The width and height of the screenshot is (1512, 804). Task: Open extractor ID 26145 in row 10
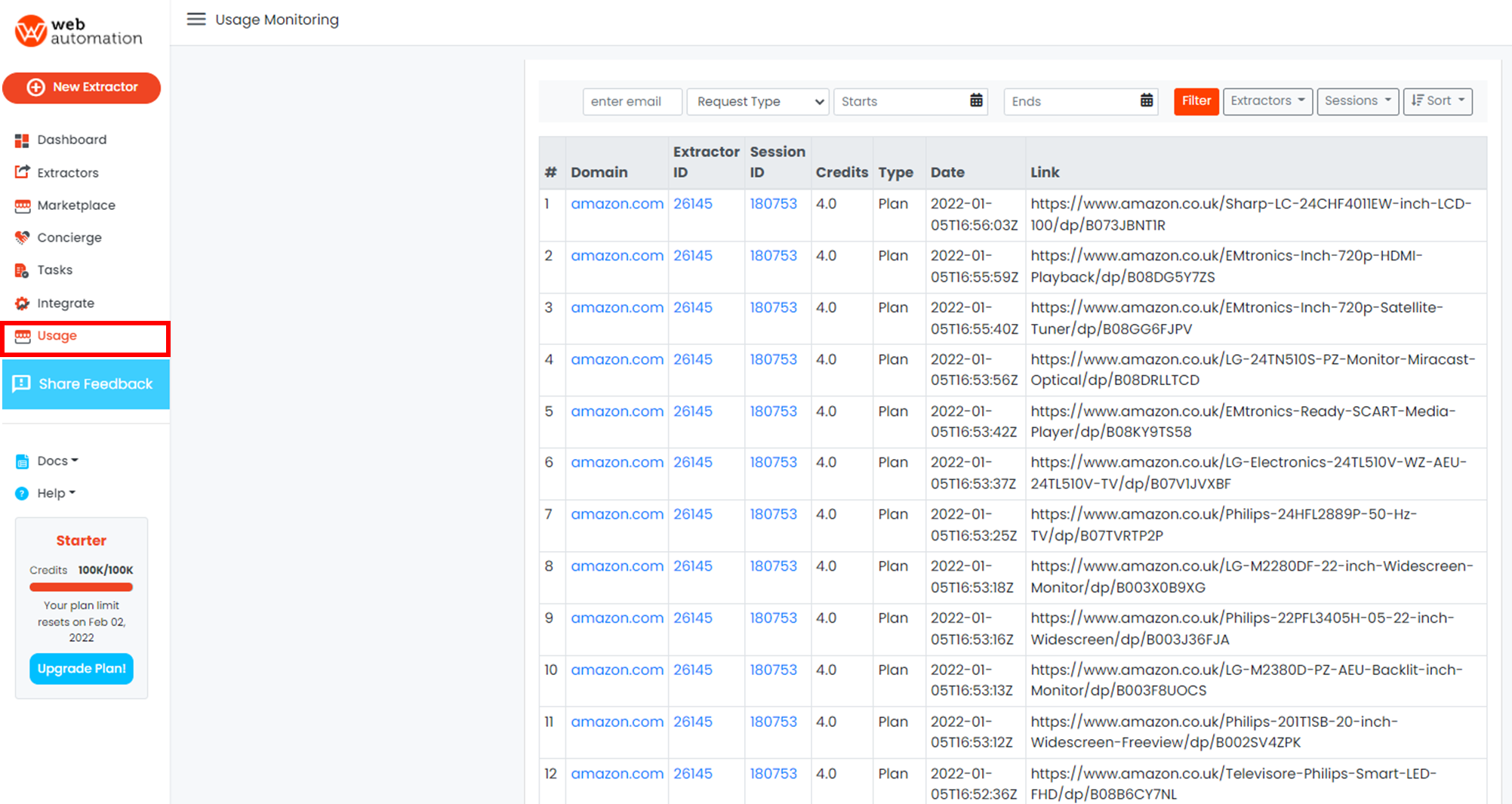(x=693, y=670)
